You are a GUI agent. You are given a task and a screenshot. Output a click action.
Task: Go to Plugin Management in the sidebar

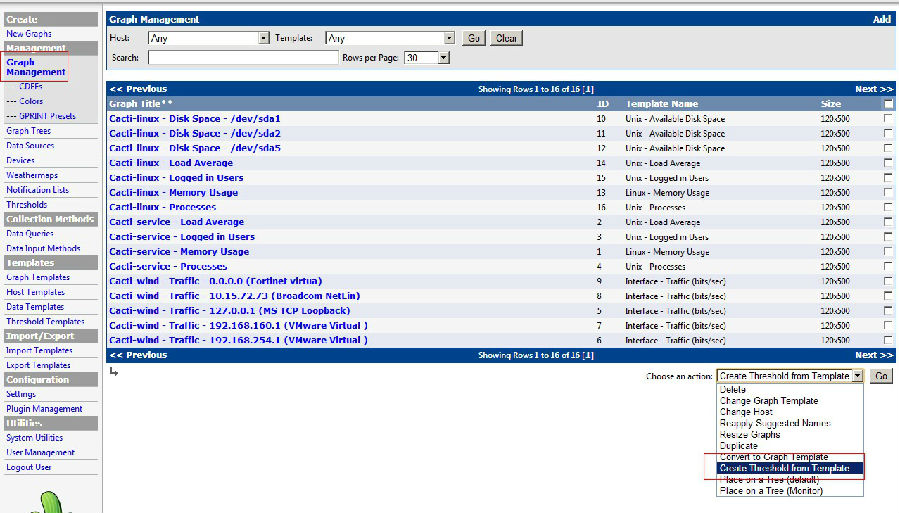(x=44, y=409)
